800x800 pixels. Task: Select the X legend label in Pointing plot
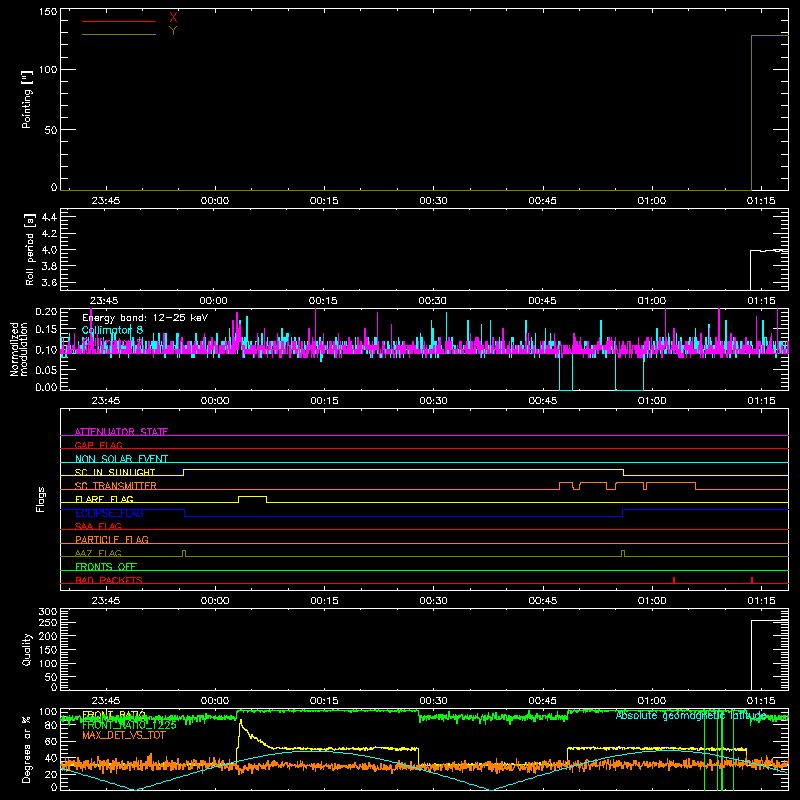(x=173, y=17)
